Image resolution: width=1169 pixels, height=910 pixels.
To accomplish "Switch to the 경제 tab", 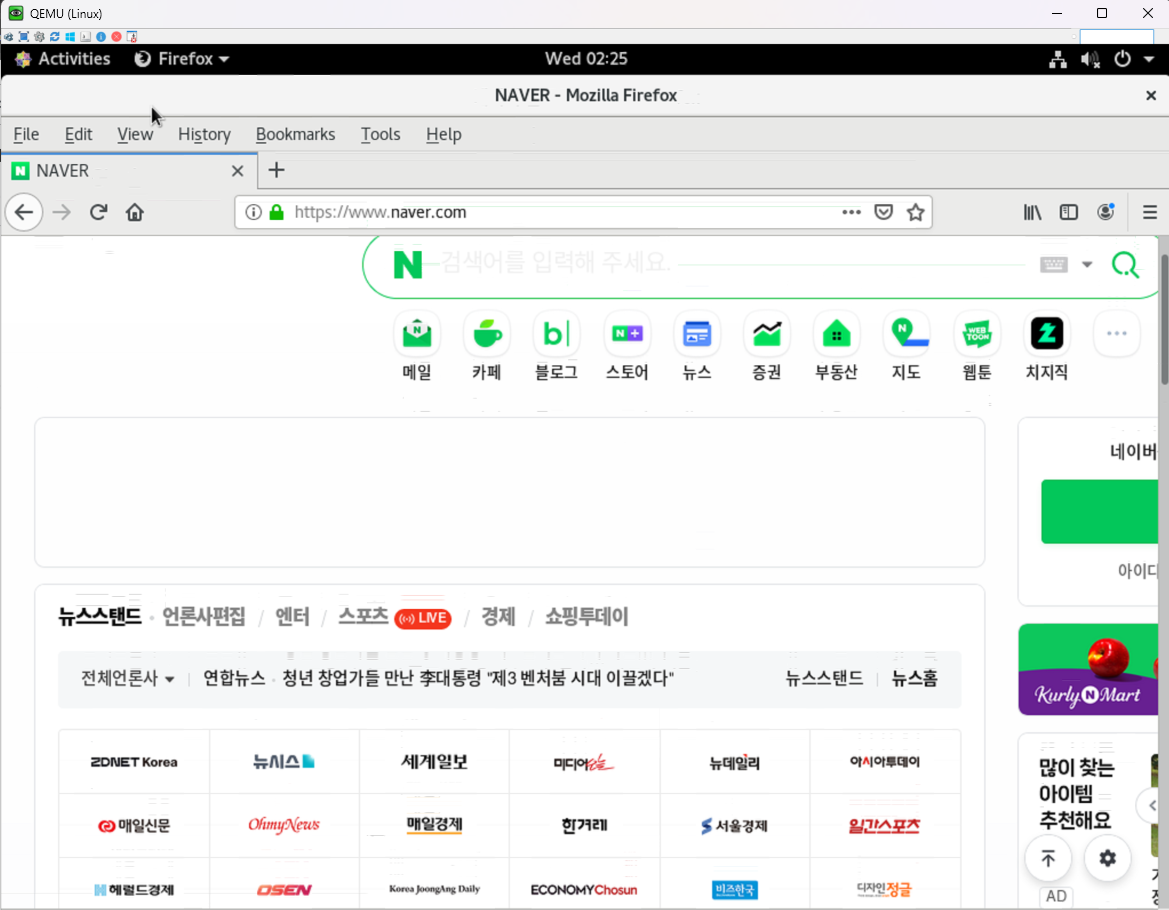I will (498, 616).
